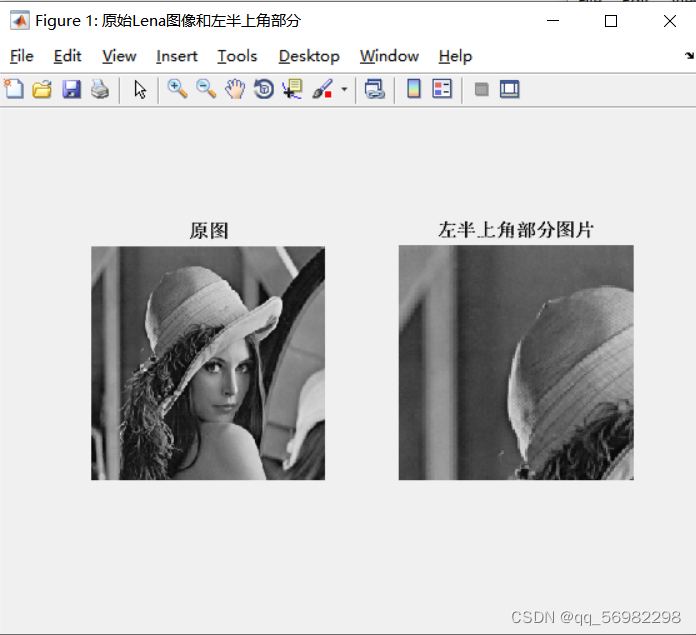
Task: Click the New Figure toolbar icon
Action: 14,89
